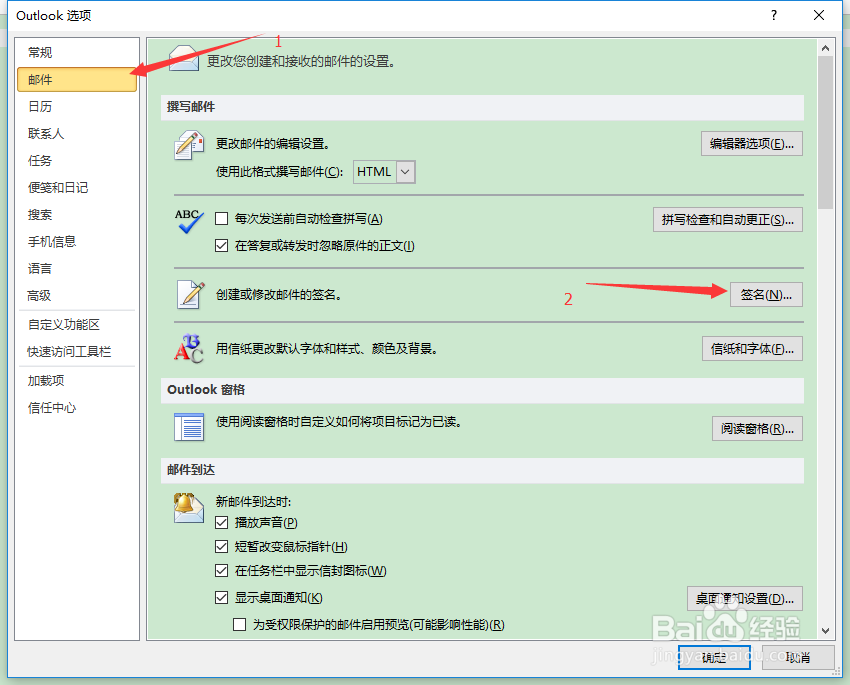Toggle 短暂改变鼠标指针 checkbox

[221, 546]
